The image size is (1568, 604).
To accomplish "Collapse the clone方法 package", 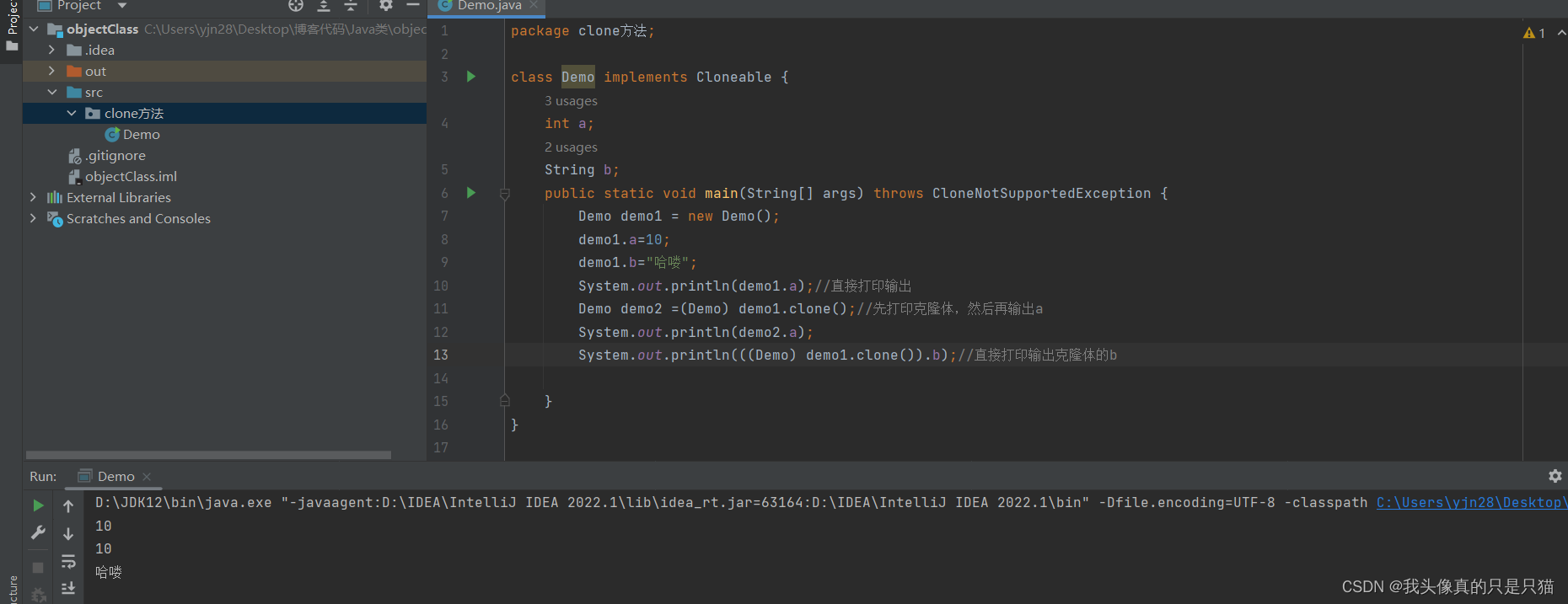I will [72, 114].
